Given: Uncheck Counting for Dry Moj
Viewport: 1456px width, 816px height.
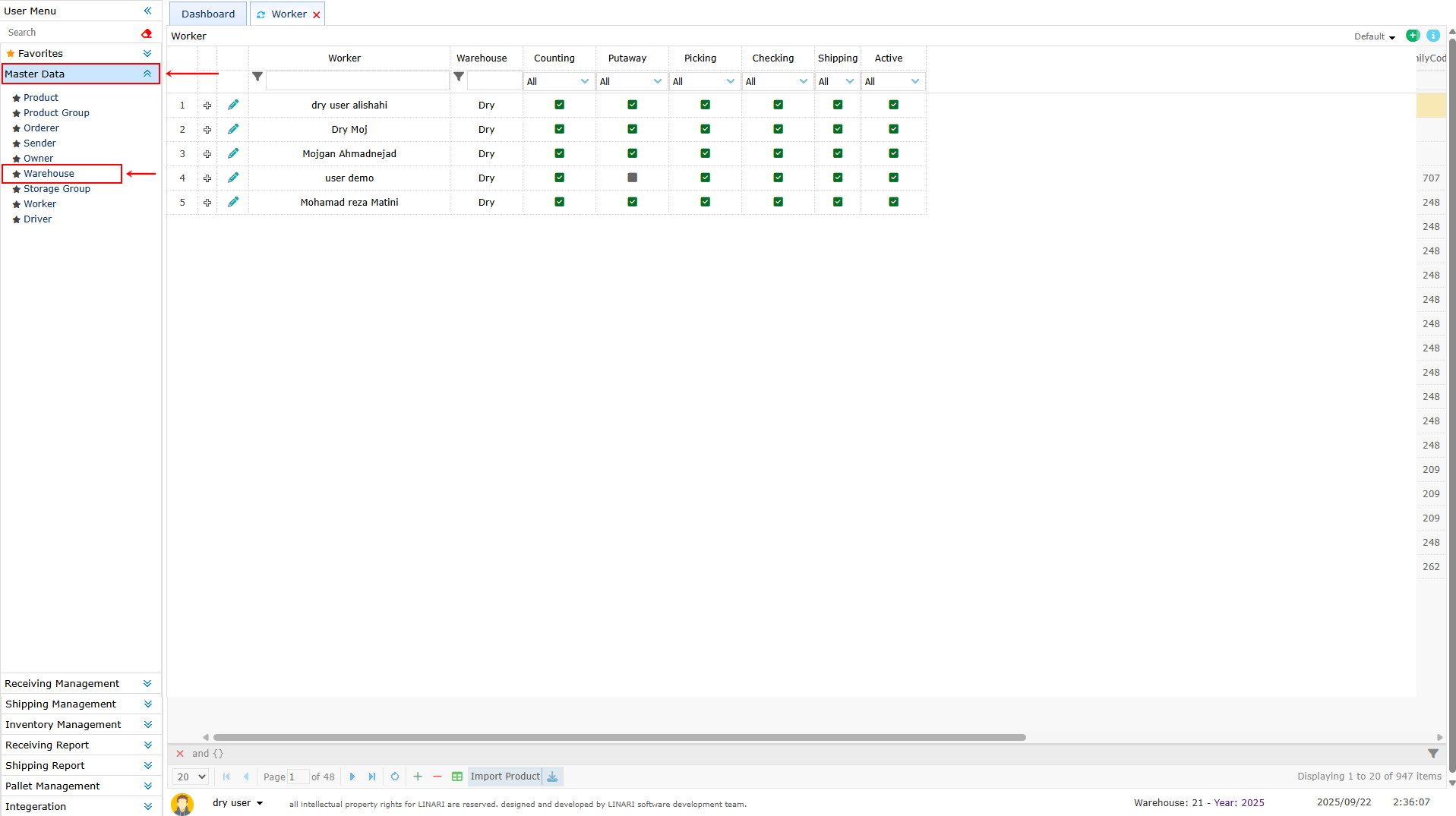Looking at the screenshot, I should pos(559,129).
